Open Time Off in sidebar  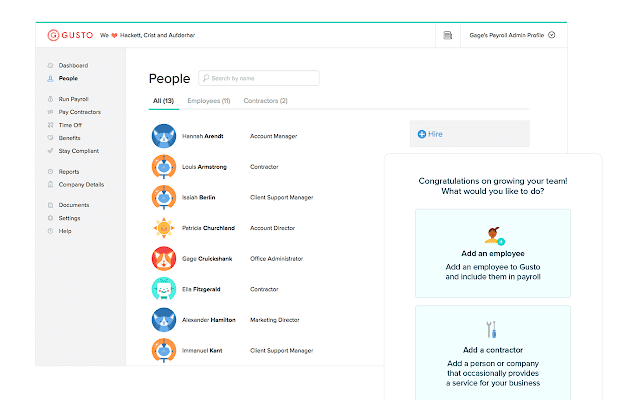(x=70, y=125)
